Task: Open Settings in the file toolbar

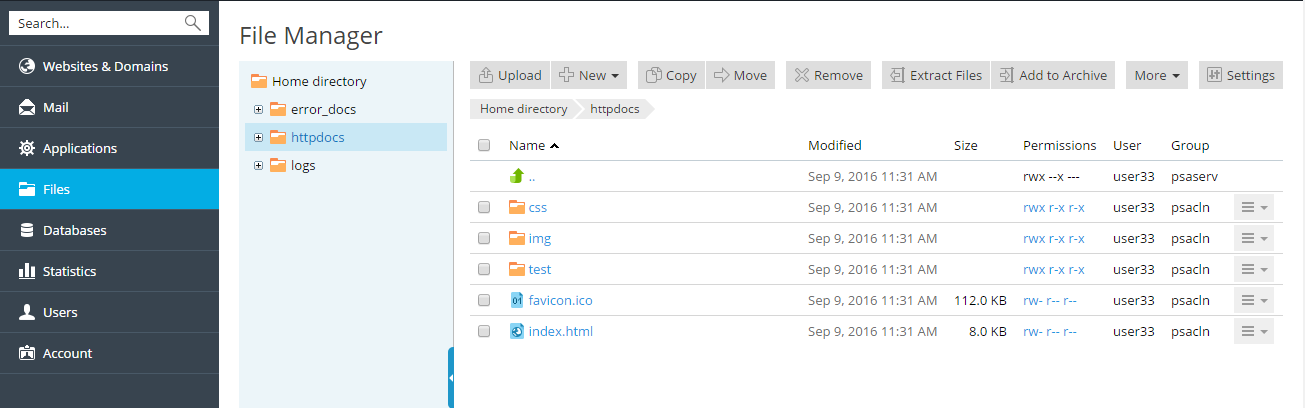Action: [1241, 75]
